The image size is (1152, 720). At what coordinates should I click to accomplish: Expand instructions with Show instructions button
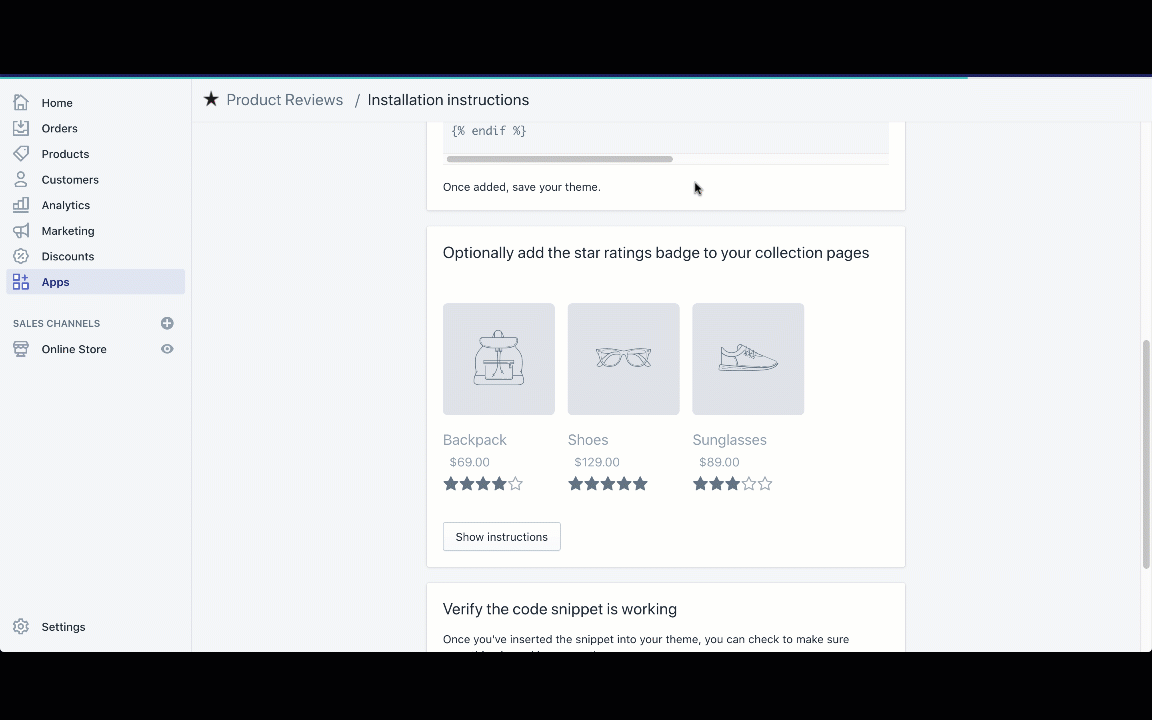point(502,537)
